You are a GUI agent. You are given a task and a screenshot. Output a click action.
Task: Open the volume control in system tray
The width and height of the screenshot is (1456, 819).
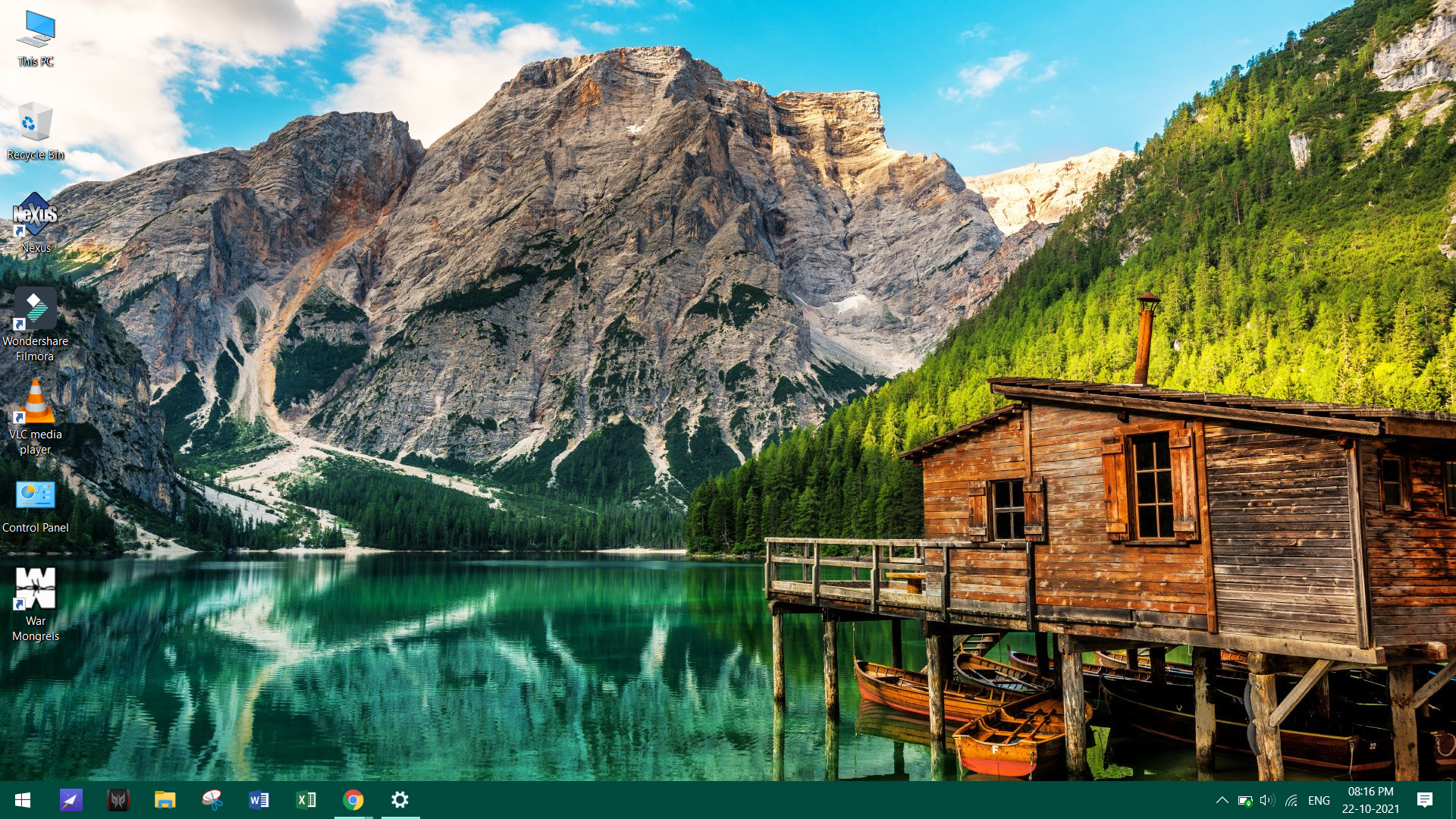point(1267,800)
